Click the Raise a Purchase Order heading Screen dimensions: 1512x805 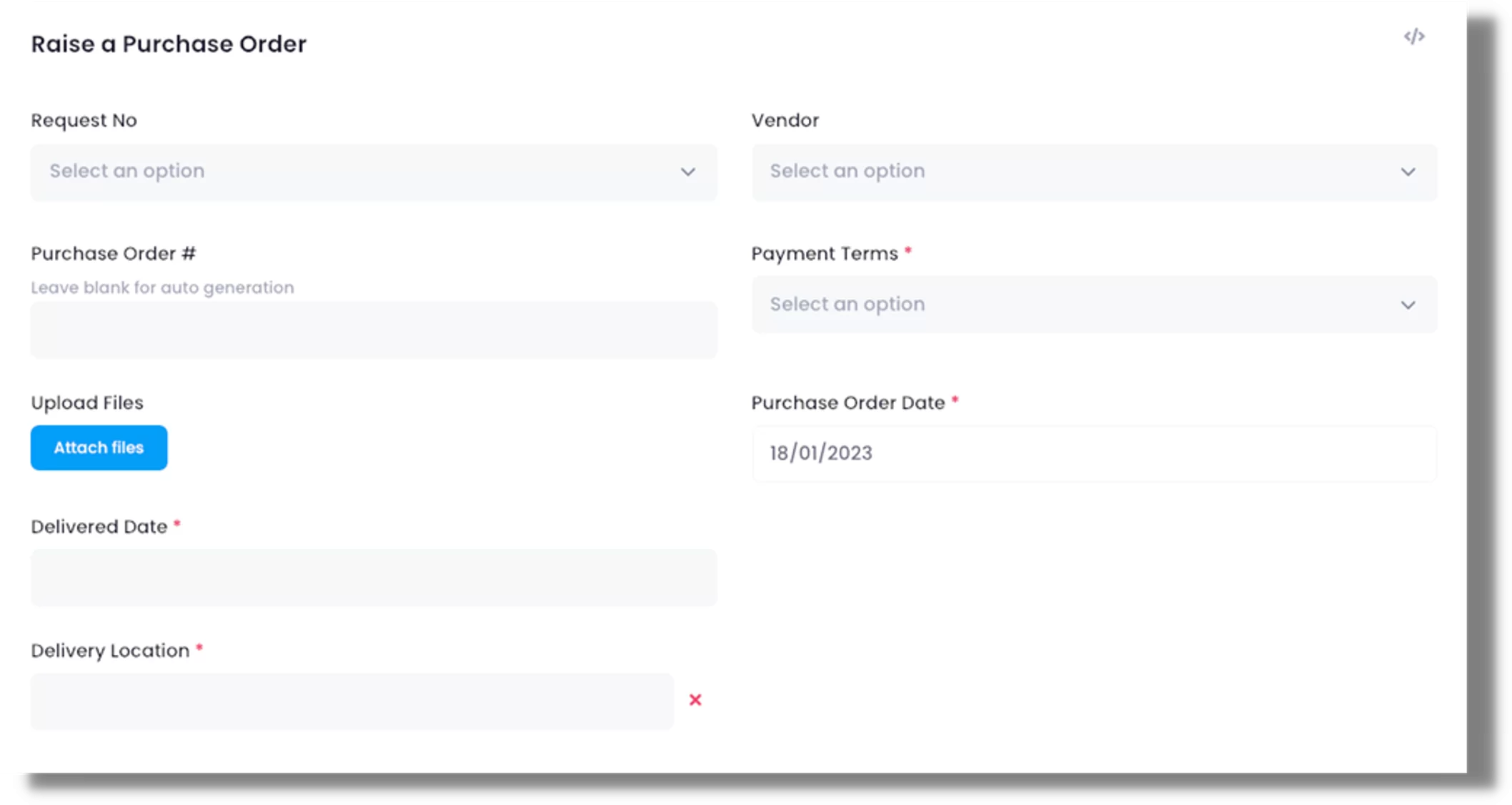(x=169, y=44)
